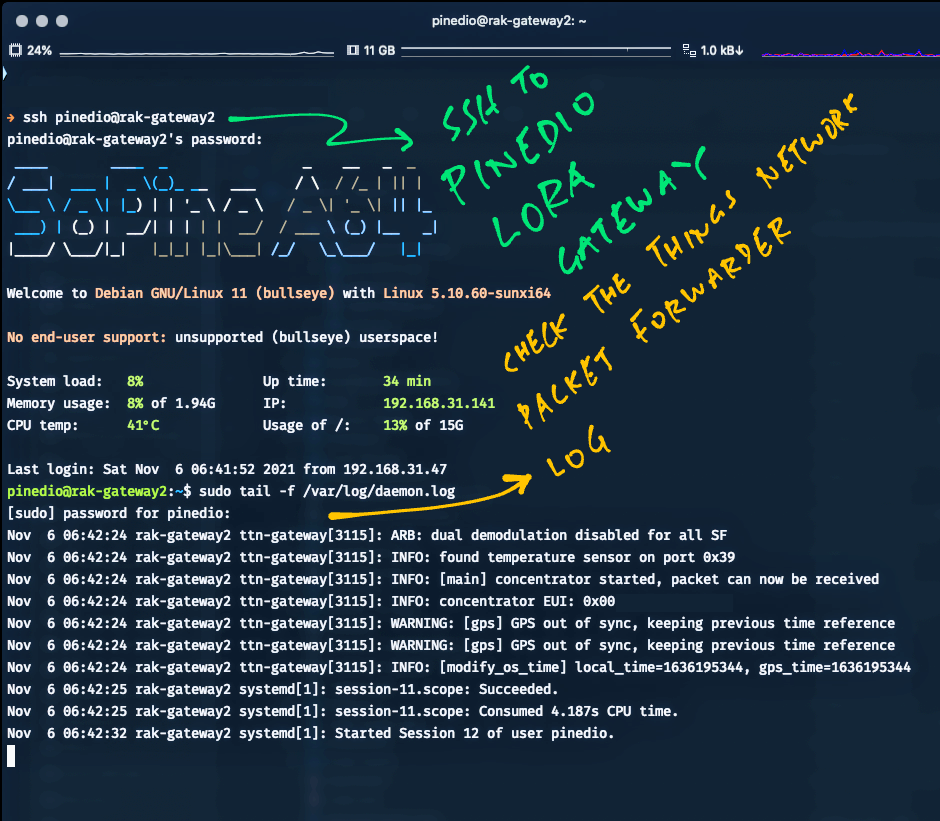
Task: Click the rightmost window control dot
Action: click(61, 19)
